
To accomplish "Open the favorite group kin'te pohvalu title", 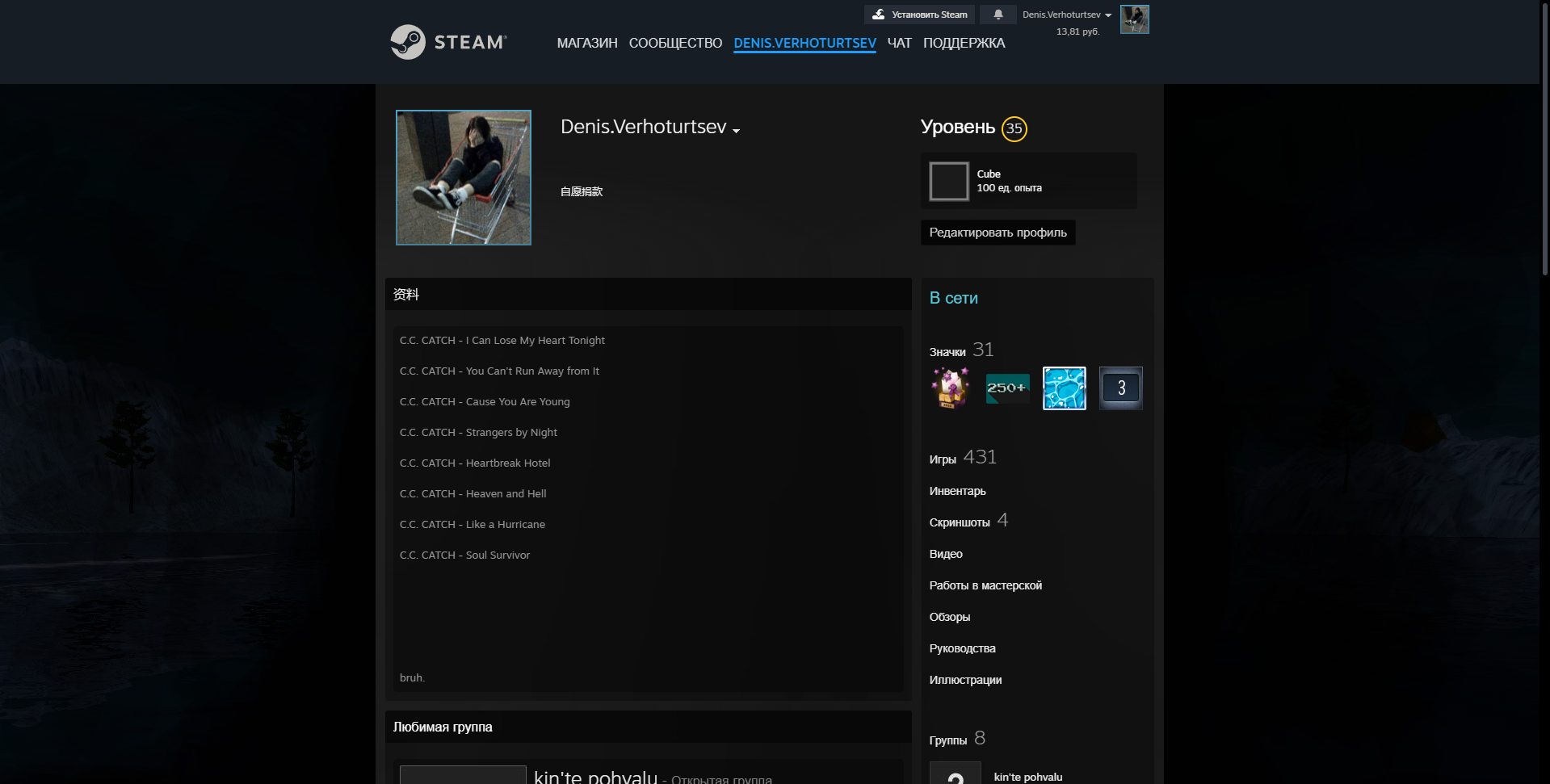I will pyautogui.click(x=595, y=776).
